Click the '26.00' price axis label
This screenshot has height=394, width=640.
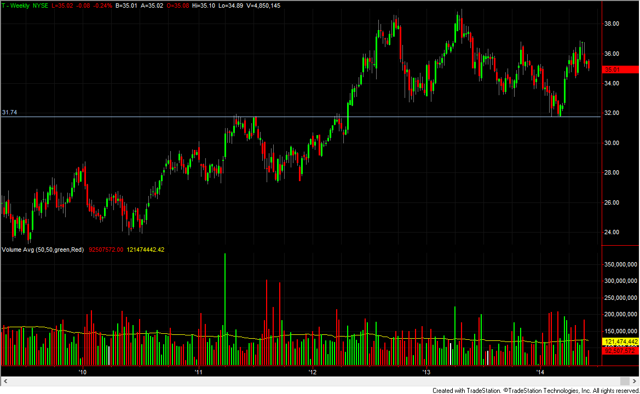point(611,203)
